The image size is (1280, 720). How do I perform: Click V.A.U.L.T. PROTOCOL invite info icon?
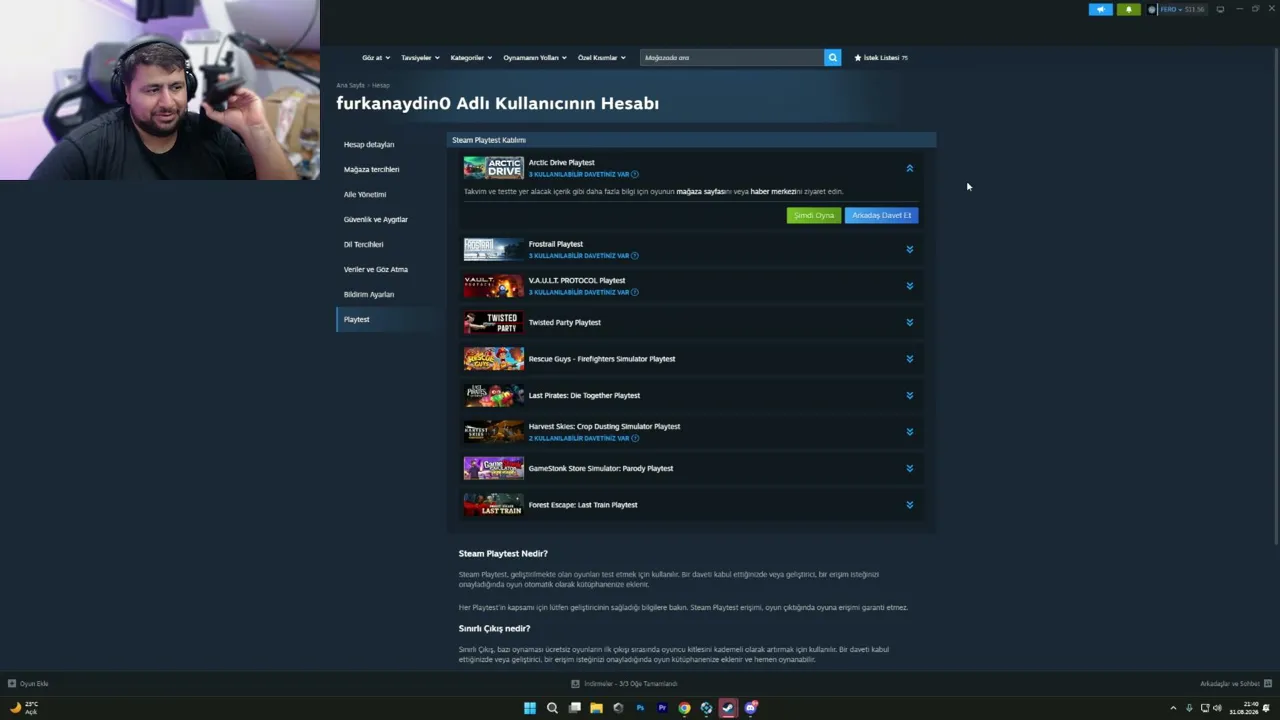click(x=635, y=293)
